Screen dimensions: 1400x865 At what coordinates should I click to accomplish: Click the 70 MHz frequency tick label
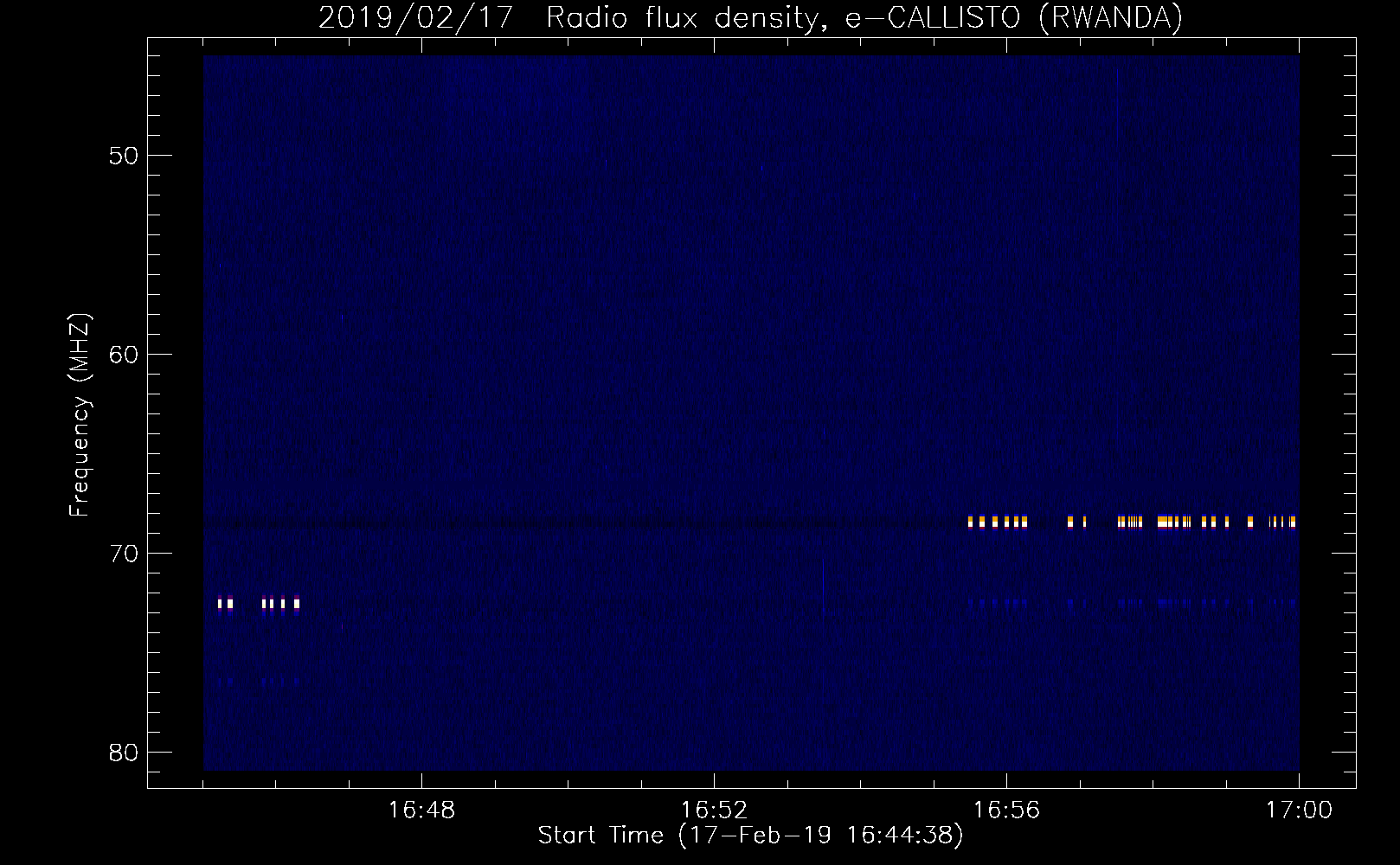pos(124,554)
